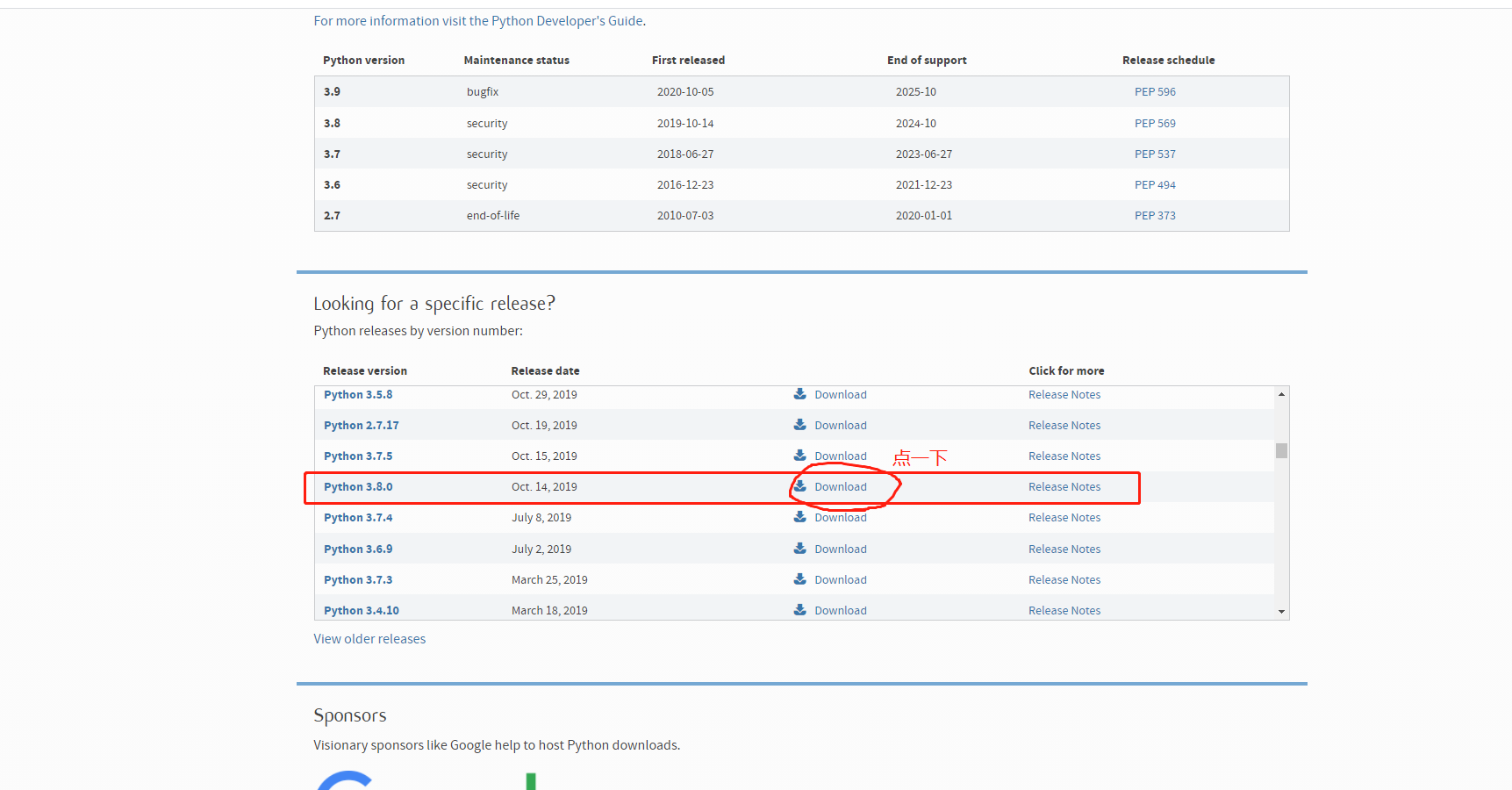View Release Notes for Python 3.7.5
Image resolution: width=1512 pixels, height=790 pixels.
pos(1064,456)
